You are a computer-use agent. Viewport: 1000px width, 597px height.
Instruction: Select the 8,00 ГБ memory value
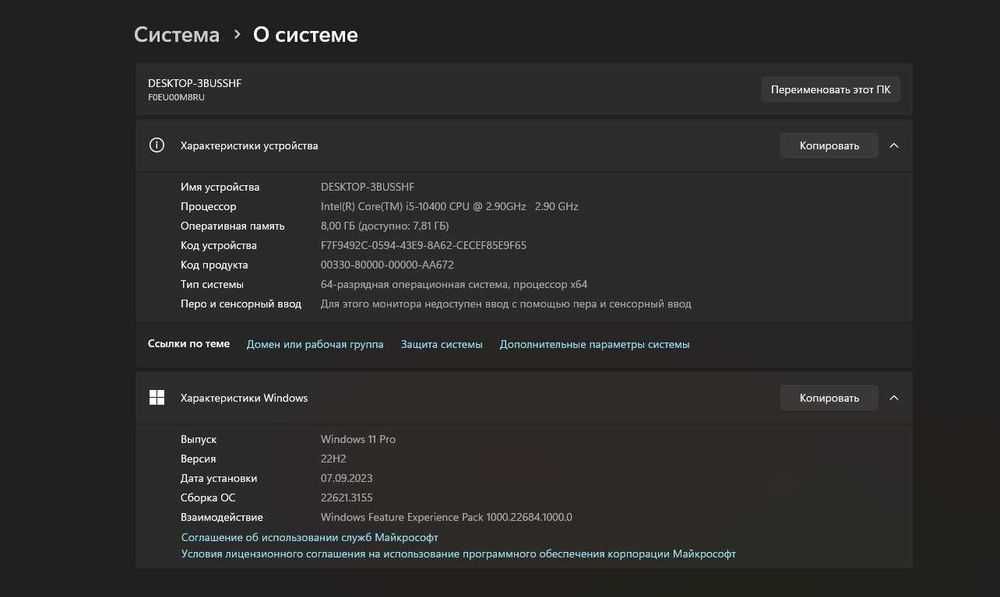pos(385,226)
